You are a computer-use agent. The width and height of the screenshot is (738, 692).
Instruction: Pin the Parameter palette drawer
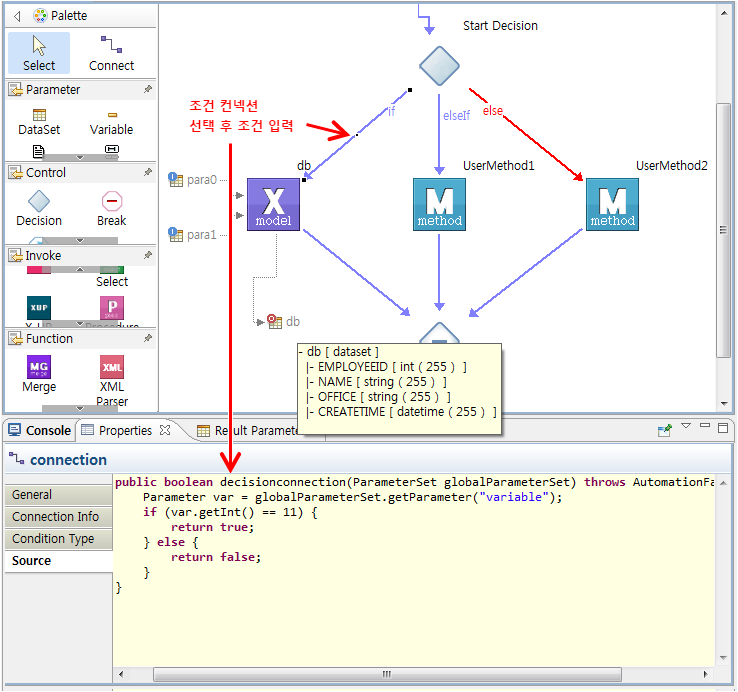pos(148,90)
